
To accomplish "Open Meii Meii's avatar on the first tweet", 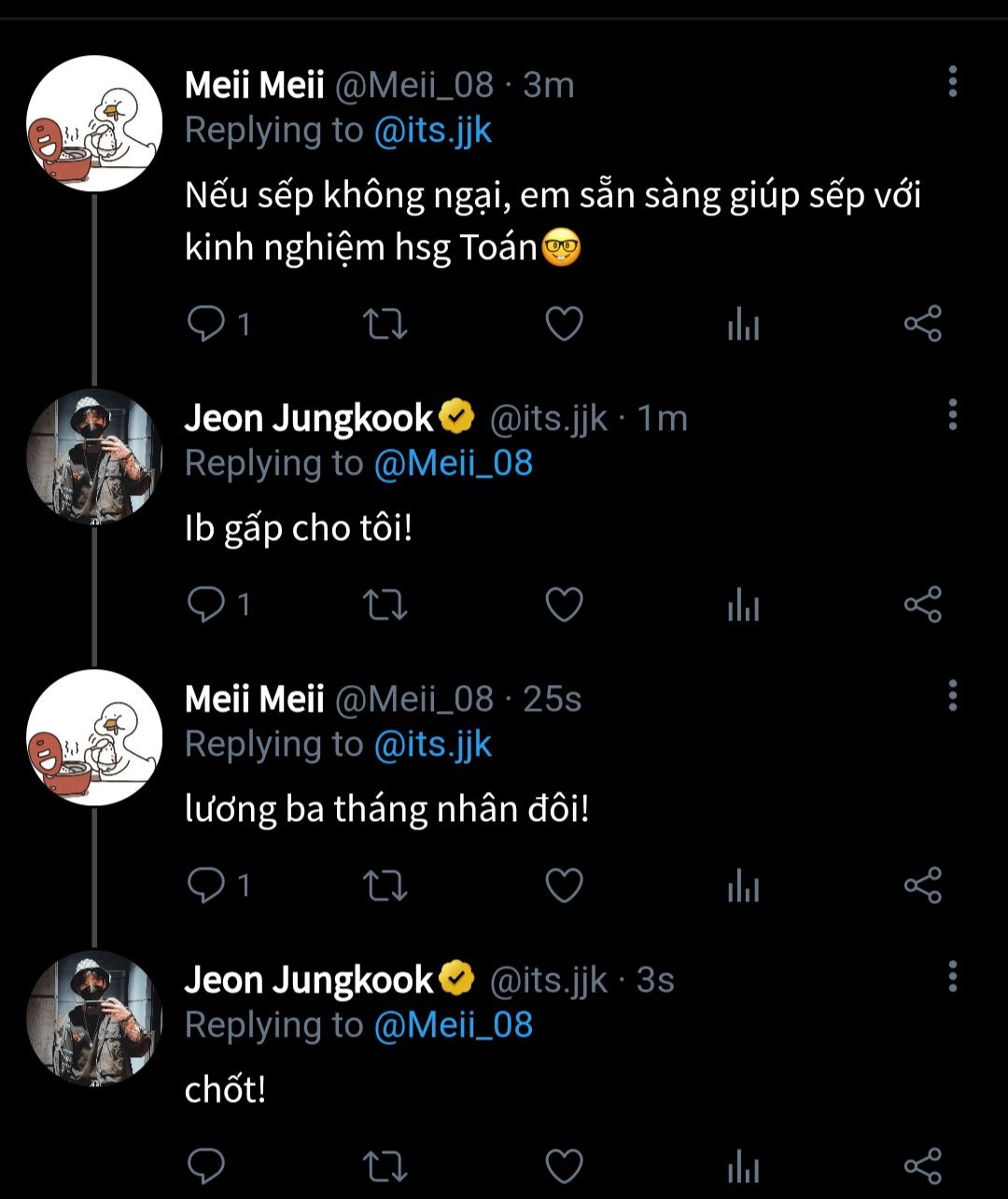I will (94, 124).
